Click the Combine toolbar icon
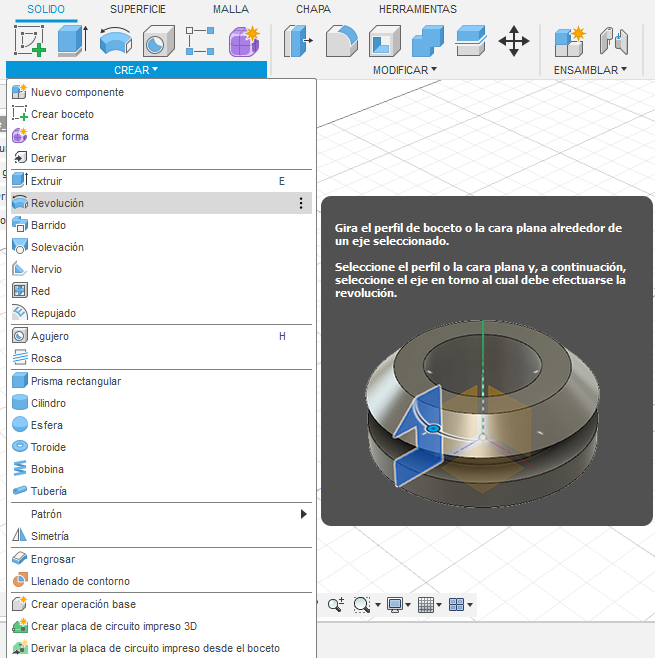 428,41
